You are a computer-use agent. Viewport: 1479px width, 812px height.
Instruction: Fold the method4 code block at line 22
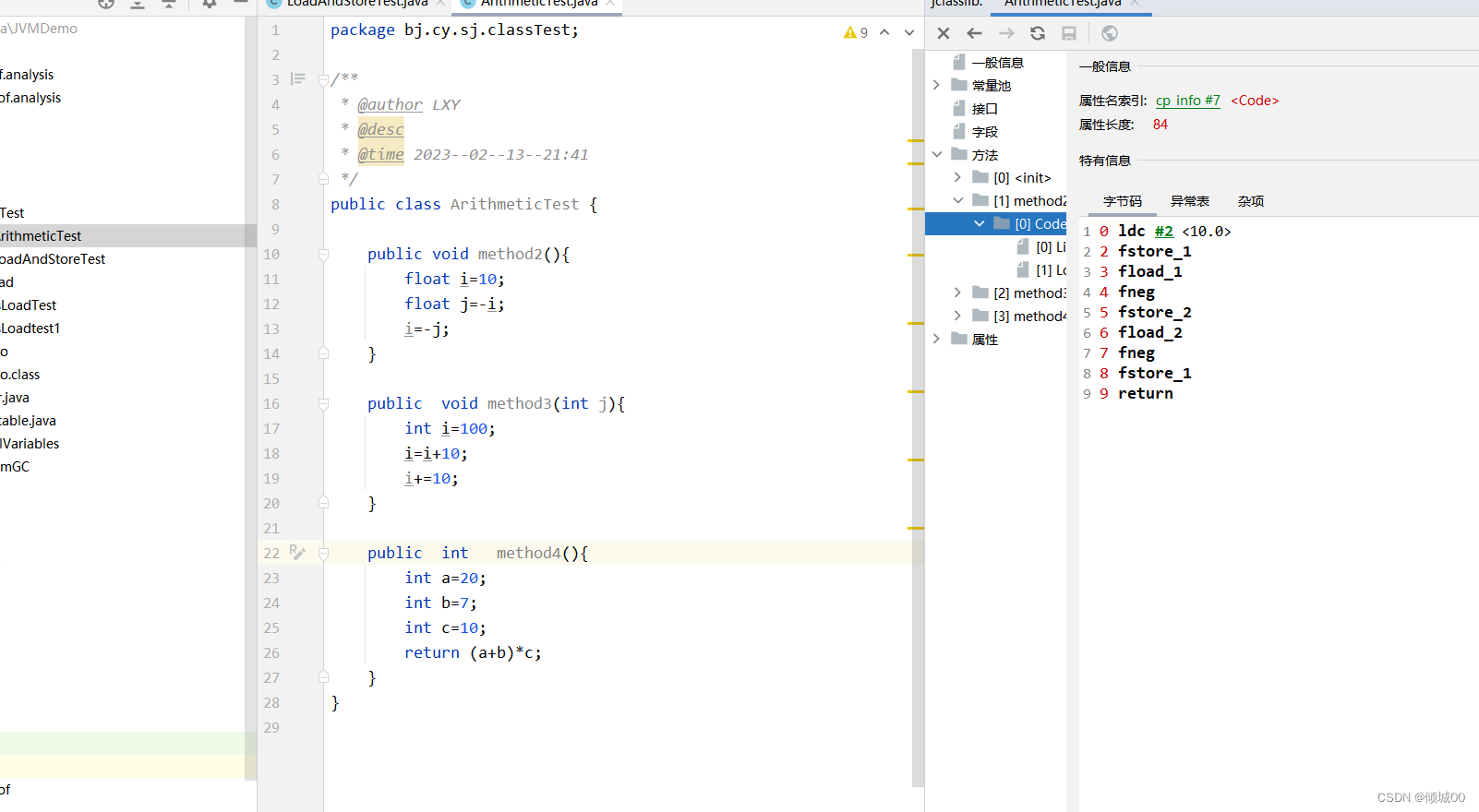(323, 553)
